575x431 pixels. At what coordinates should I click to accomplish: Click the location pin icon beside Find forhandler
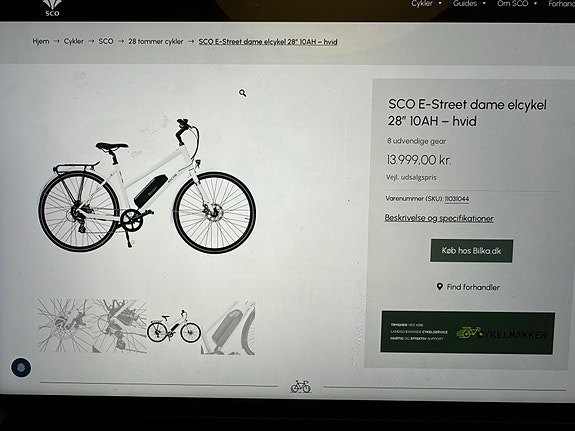(x=439, y=286)
